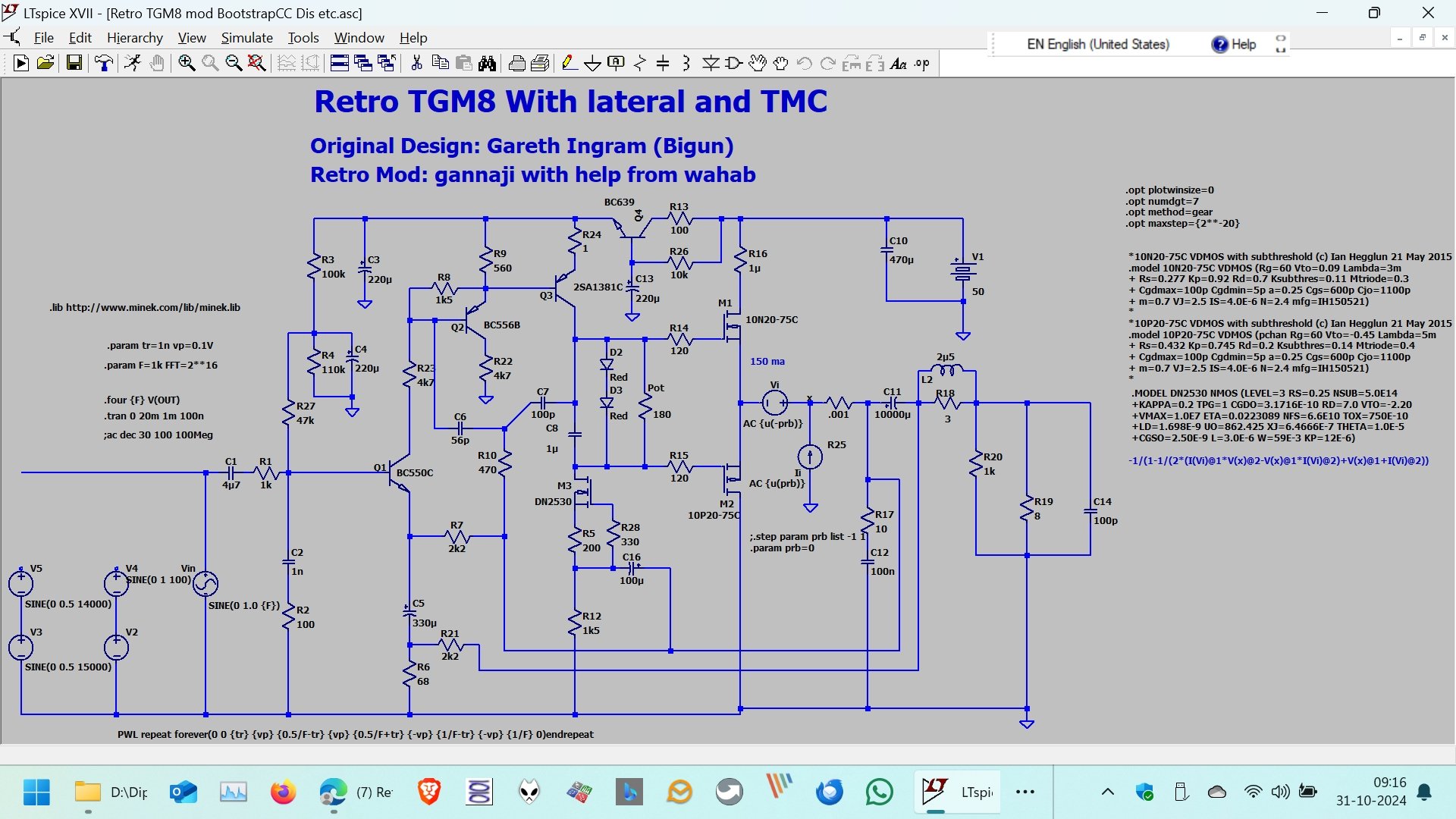
Task: Open the Help menu in menu bar
Action: point(413,38)
